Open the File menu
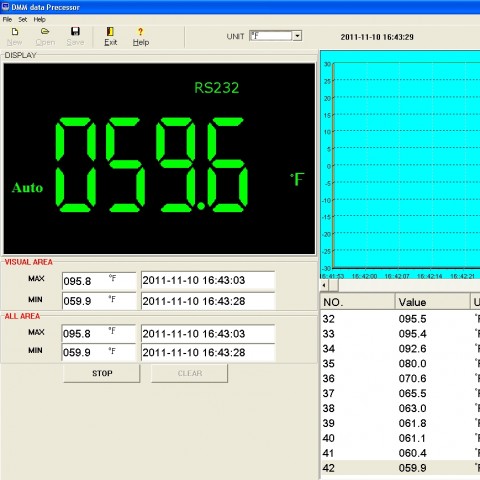Viewport: 480px width, 480px height. (x=7, y=19)
